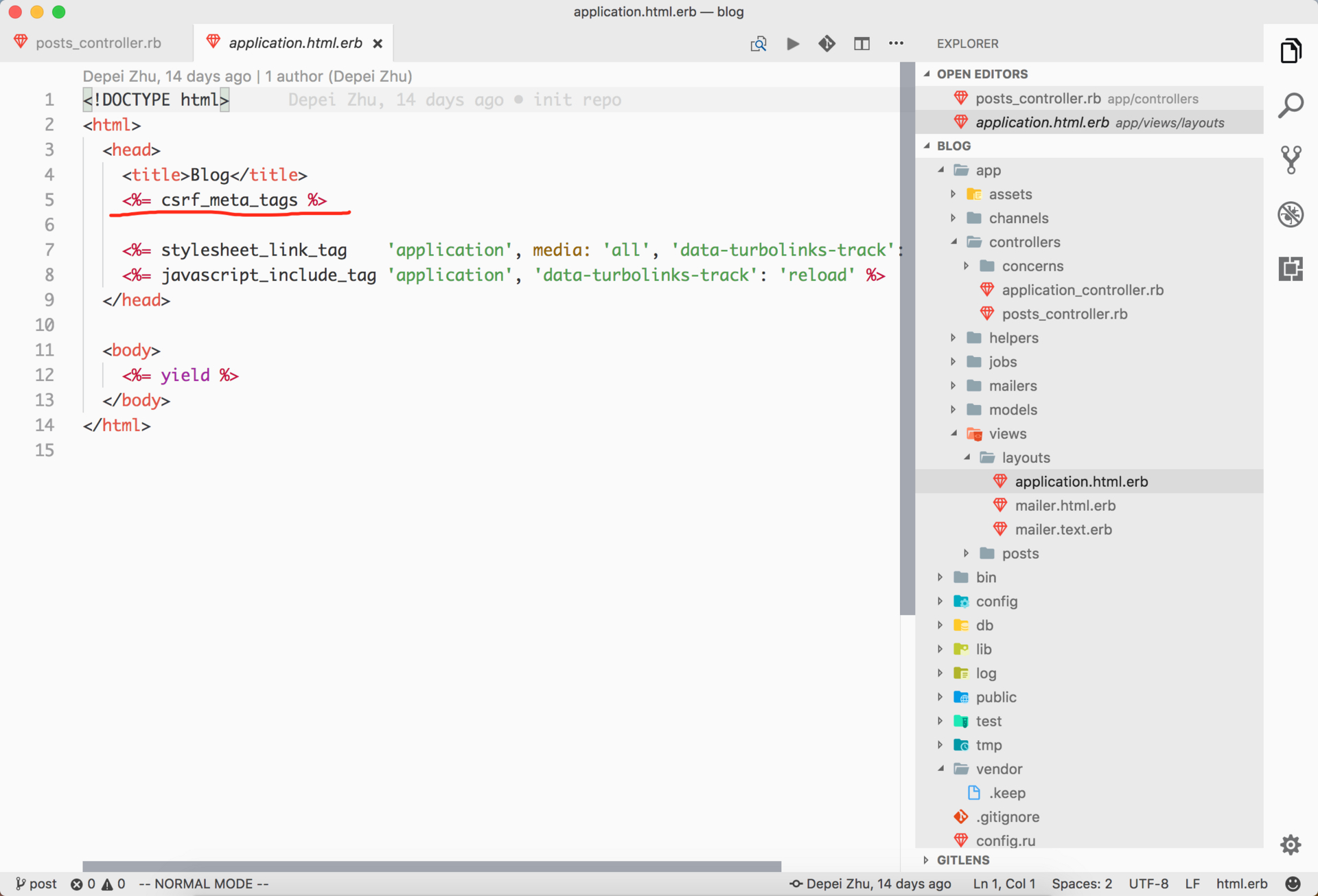Click the Run code play icon

(x=793, y=44)
